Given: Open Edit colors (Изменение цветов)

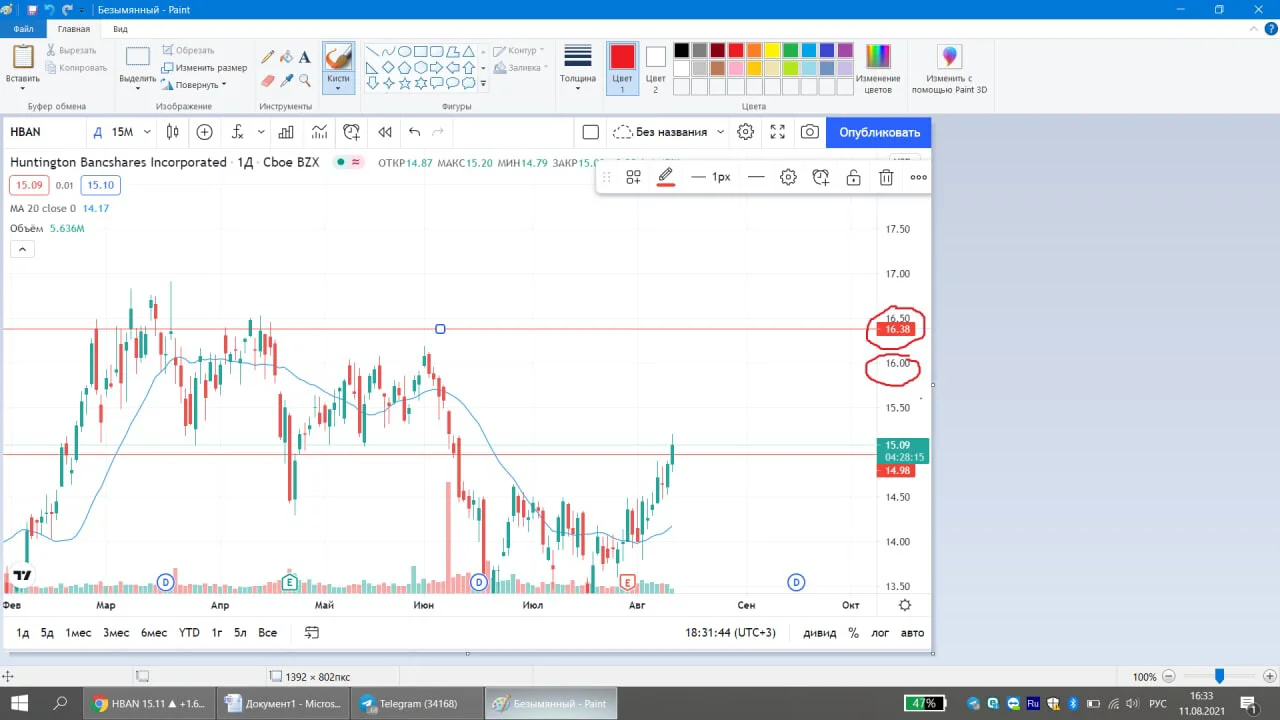Looking at the screenshot, I should coord(878,69).
